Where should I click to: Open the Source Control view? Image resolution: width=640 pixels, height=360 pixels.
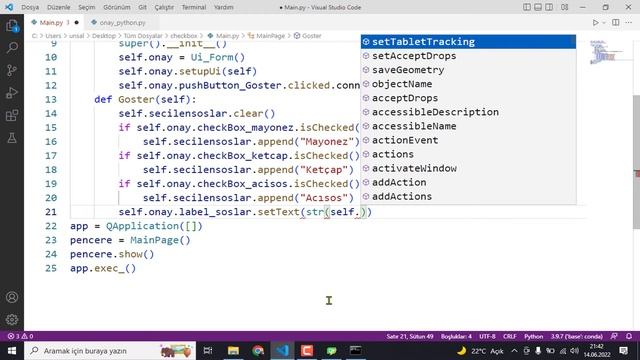point(12,71)
